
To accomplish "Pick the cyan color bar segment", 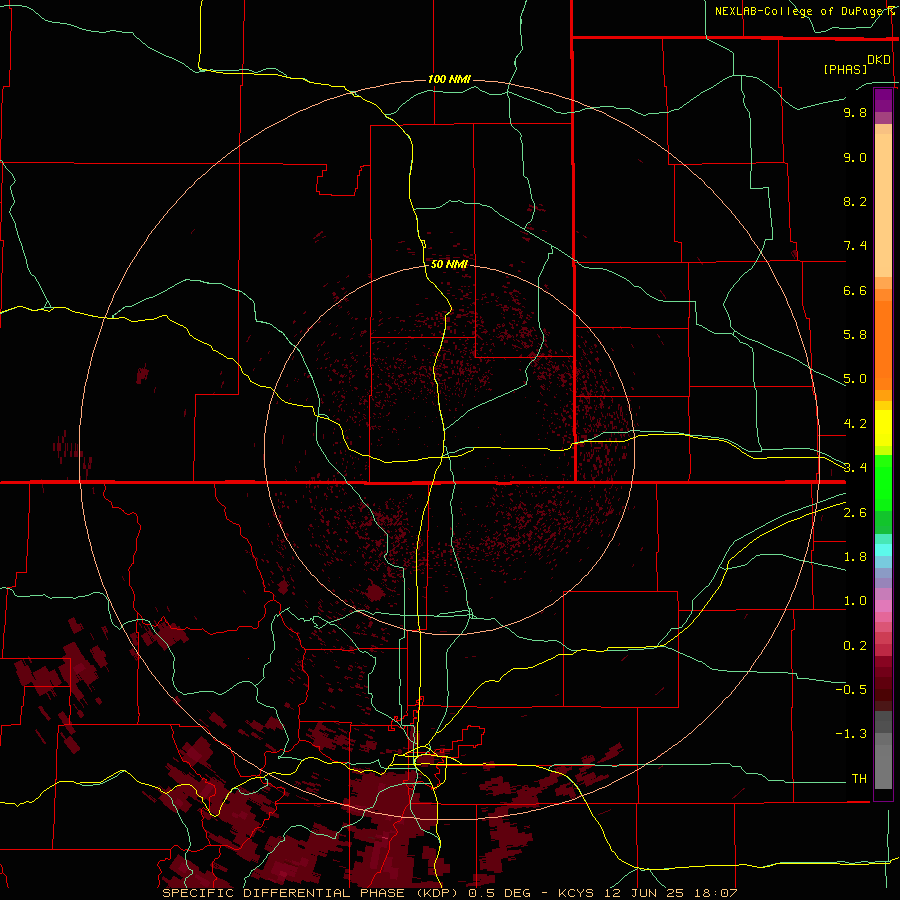I will (883, 550).
